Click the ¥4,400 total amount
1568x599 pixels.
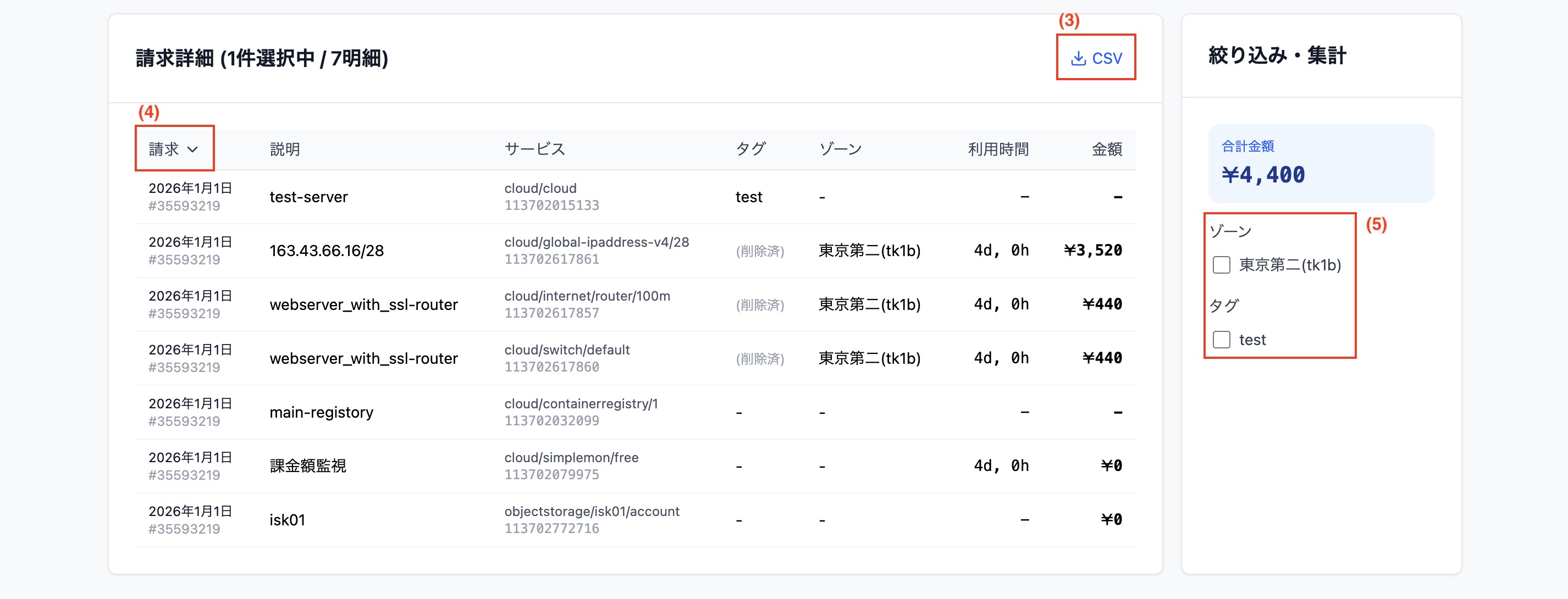[1263, 175]
